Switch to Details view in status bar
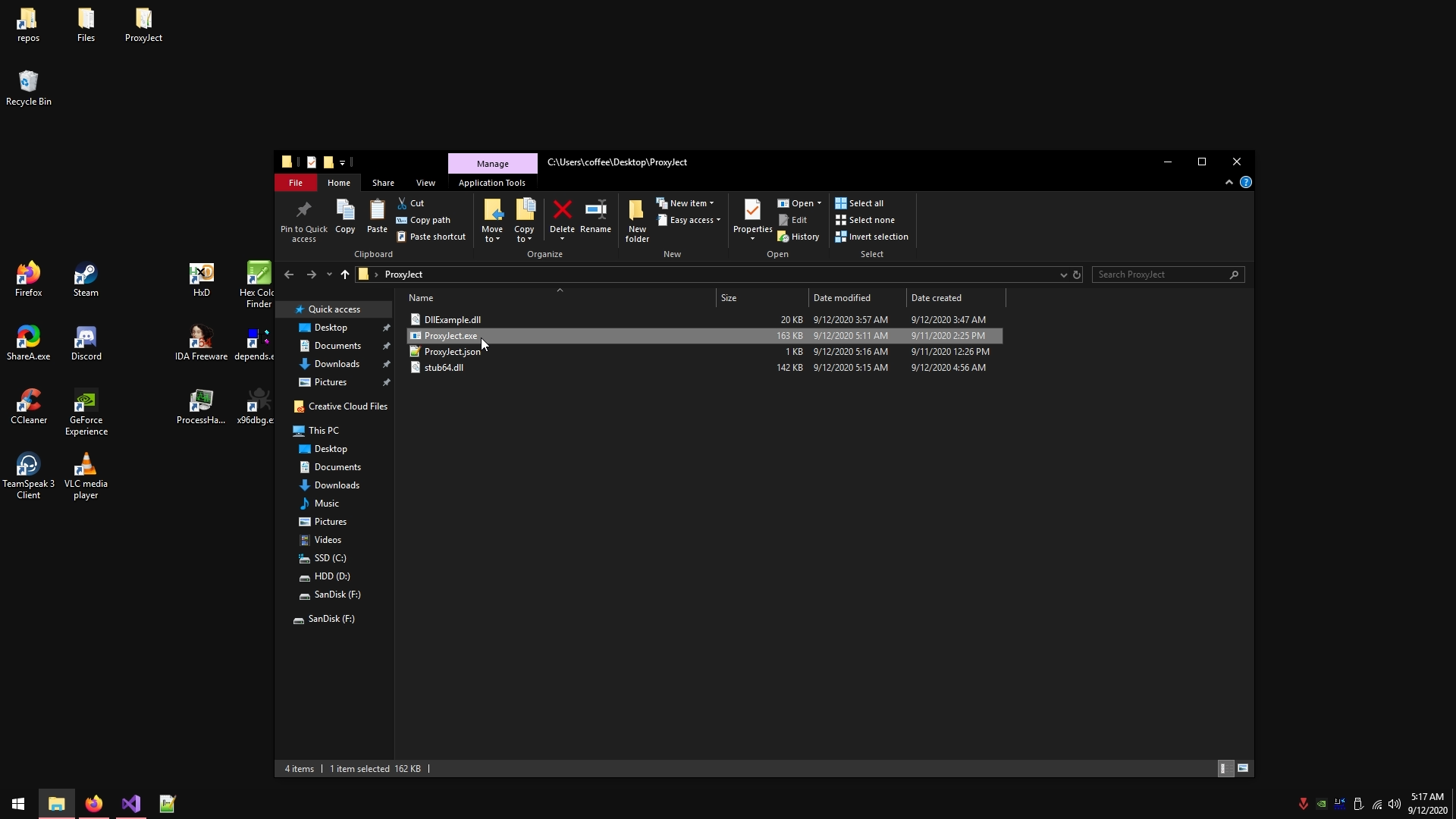Screen dimensions: 1456x819 [1222, 768]
